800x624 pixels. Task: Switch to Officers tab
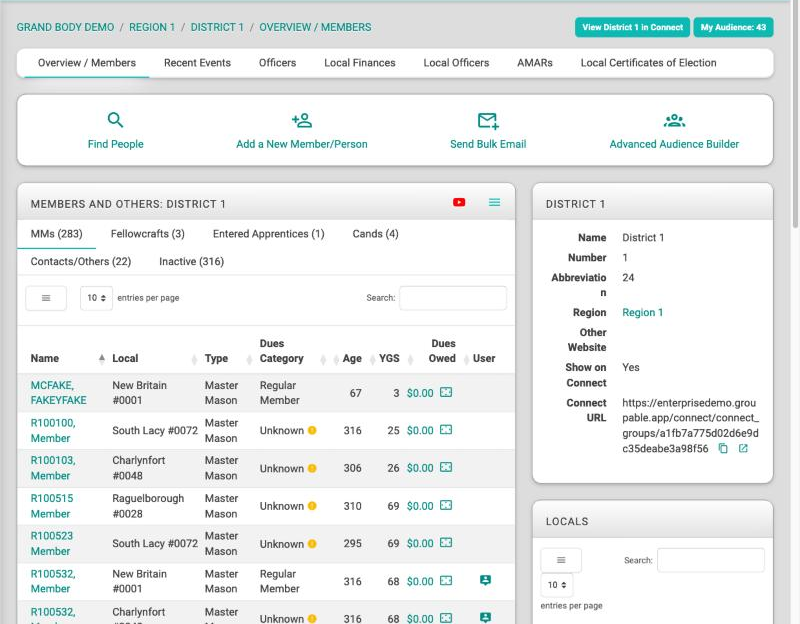click(277, 63)
